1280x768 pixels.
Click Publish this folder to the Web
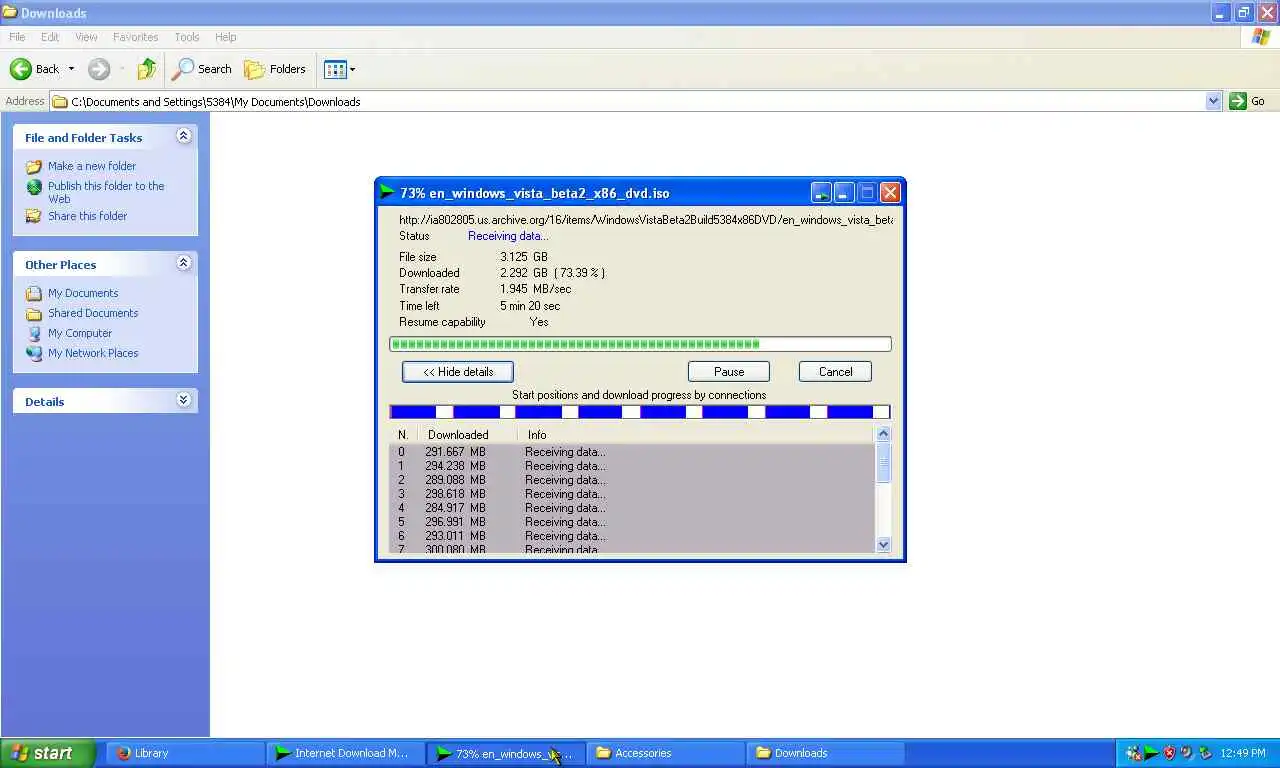pyautogui.click(x=106, y=192)
